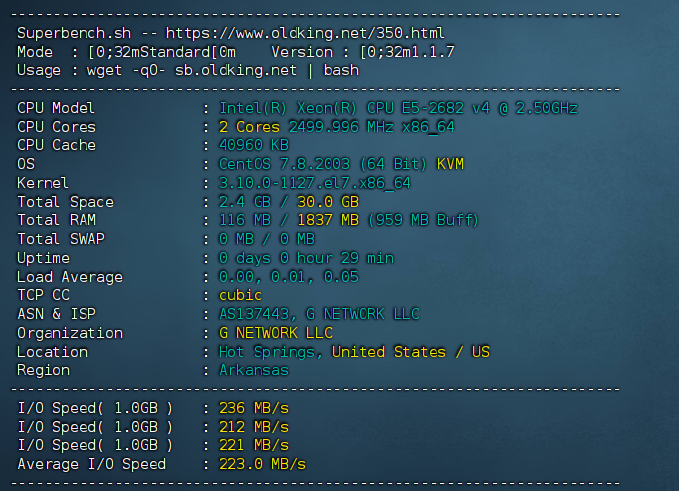Click the https://www.oldking.net/350.html URL
The height and width of the screenshot is (491, 679).
305,33
